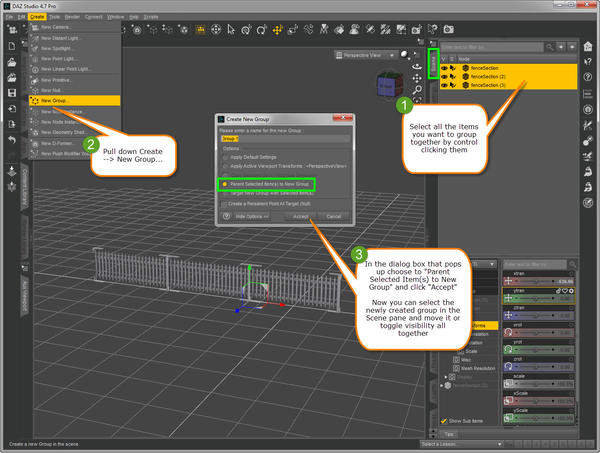Select Apply Active Viewport Transforms radio
Viewport: 600px width, 453px height.
[225, 166]
